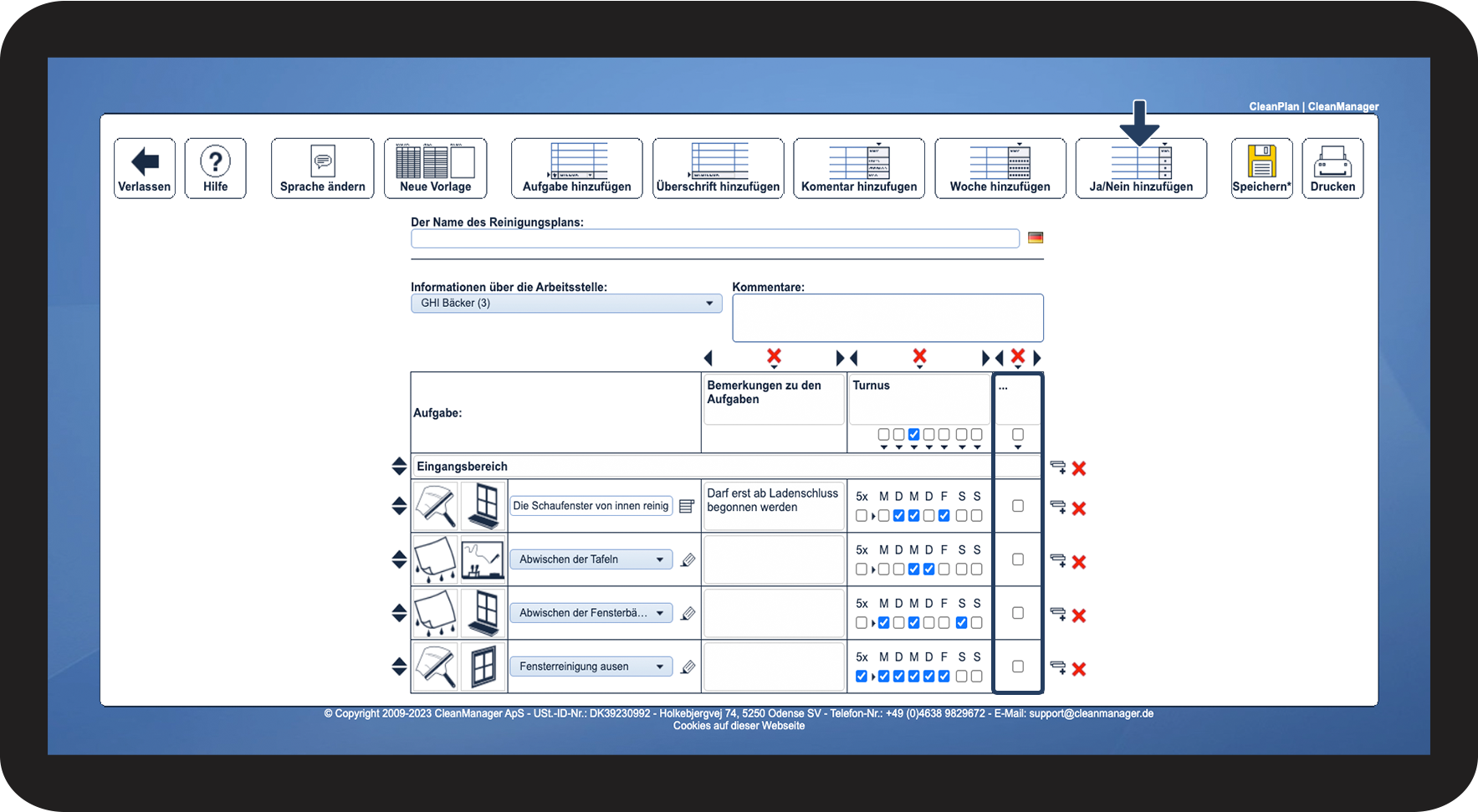Toggle 5x checkbox in Fensterreinigung ausen row

point(862,677)
